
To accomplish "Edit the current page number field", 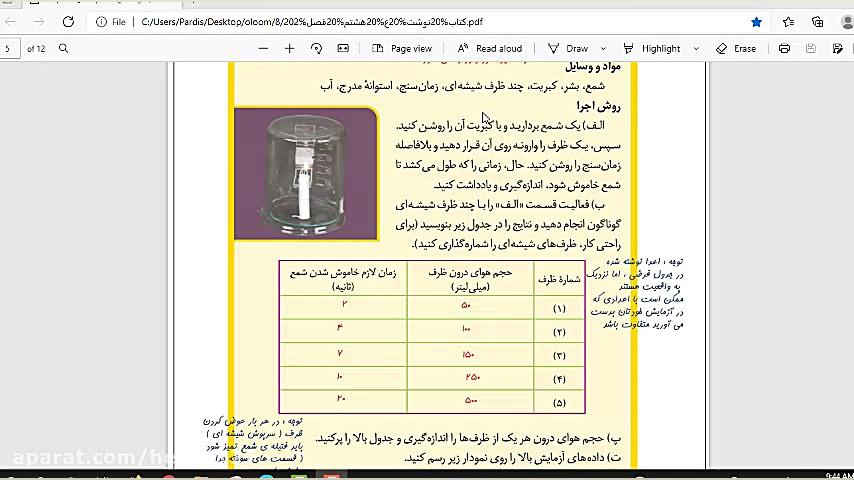I will click(9, 48).
